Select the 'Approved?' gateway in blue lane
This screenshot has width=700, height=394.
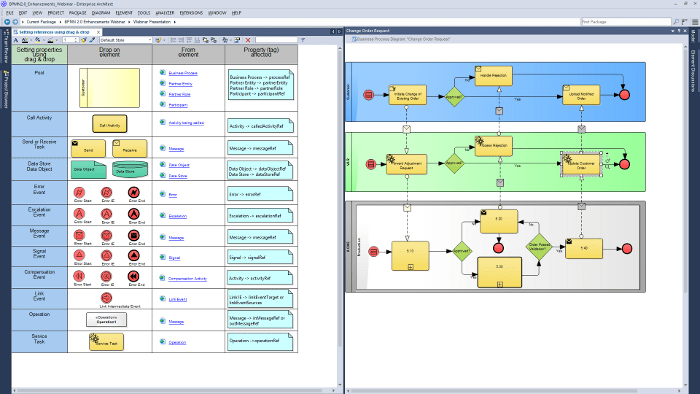[x=454, y=96]
